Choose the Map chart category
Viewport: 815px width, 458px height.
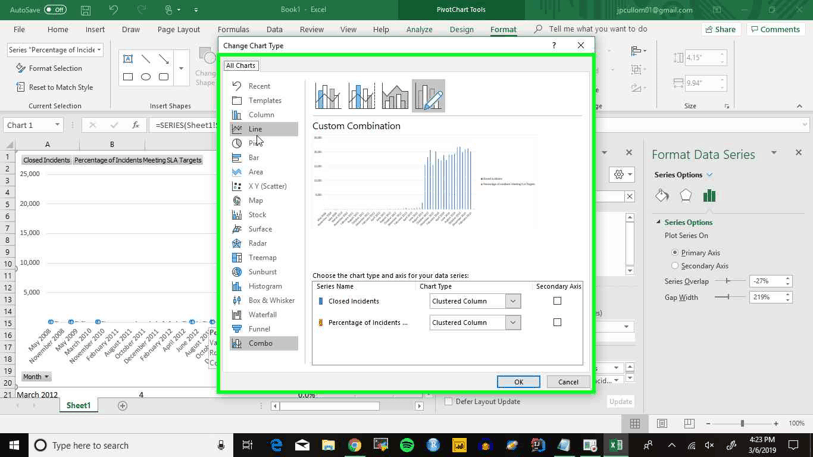(x=264, y=201)
